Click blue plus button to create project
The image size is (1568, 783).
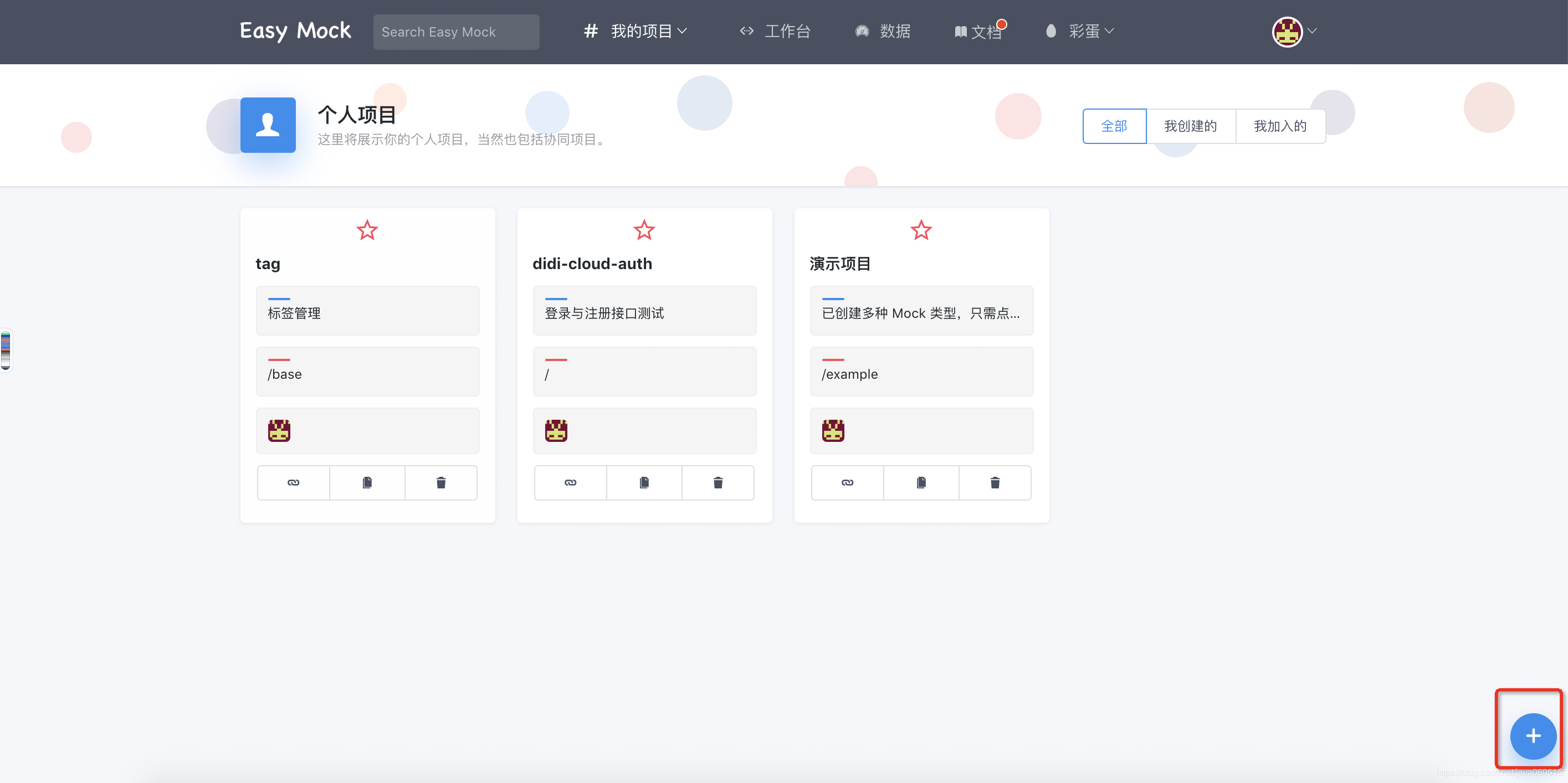1533,736
